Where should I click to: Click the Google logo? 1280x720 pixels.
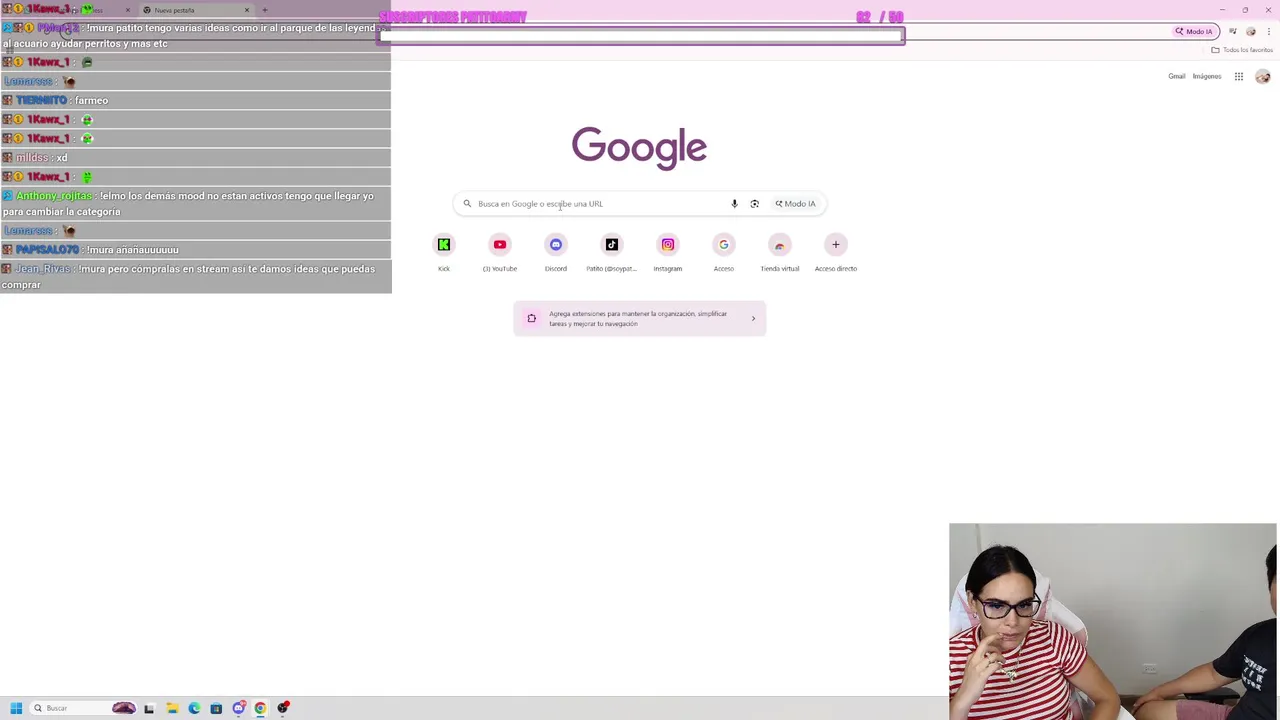coord(639,147)
